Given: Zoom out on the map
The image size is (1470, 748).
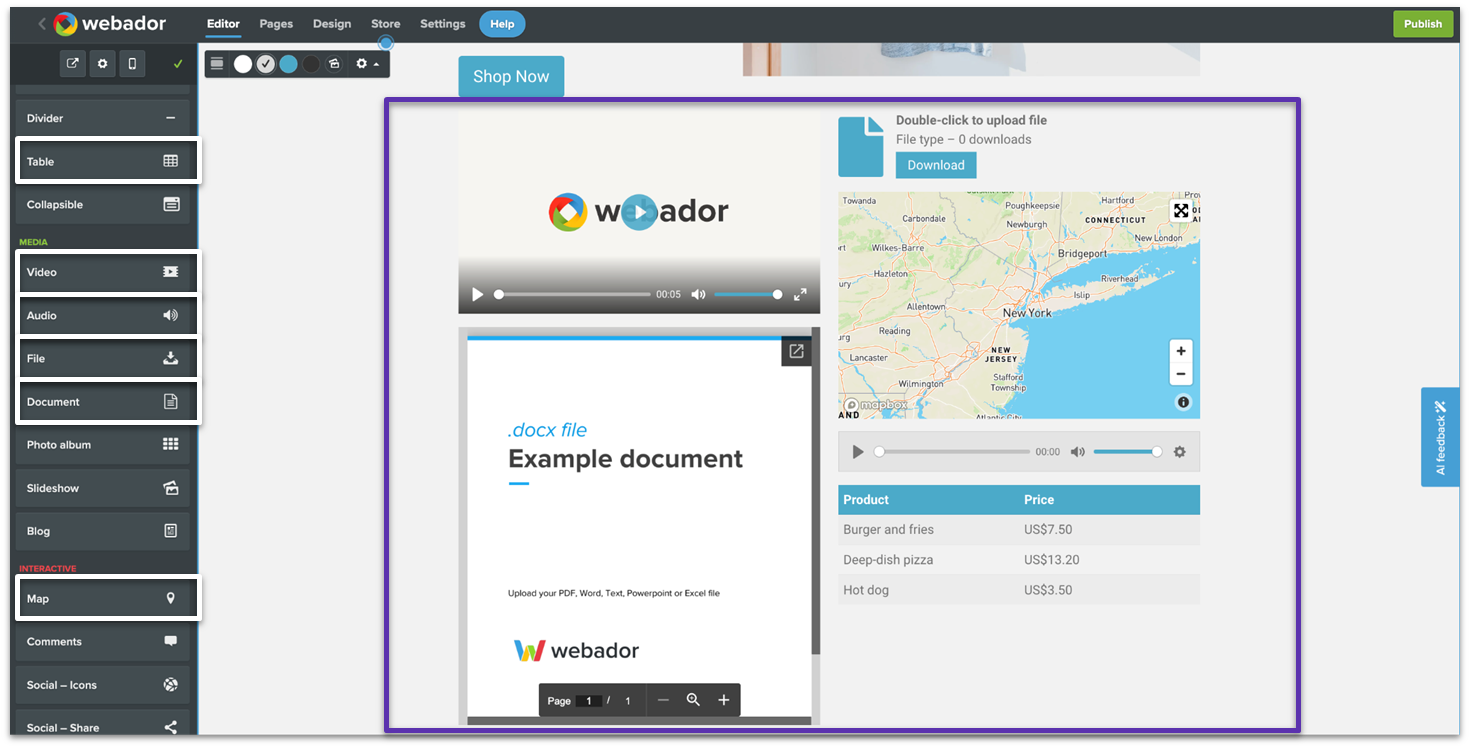Looking at the screenshot, I should tap(1181, 374).
